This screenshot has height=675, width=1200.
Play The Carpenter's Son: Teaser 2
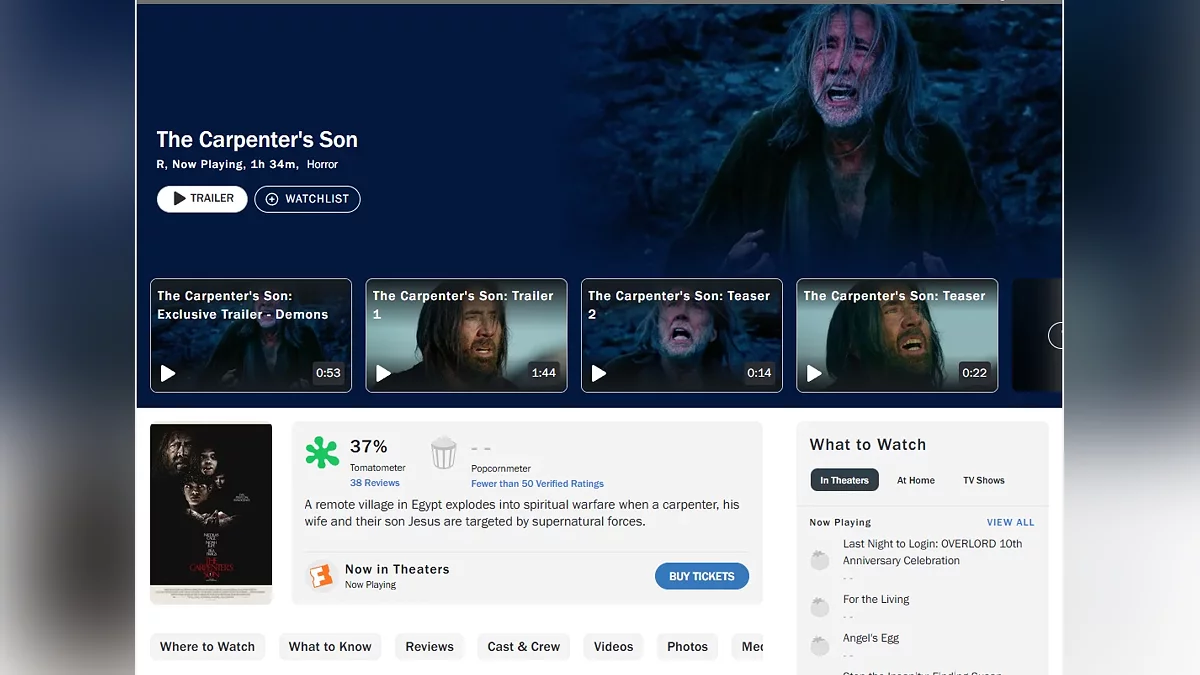tap(682, 335)
